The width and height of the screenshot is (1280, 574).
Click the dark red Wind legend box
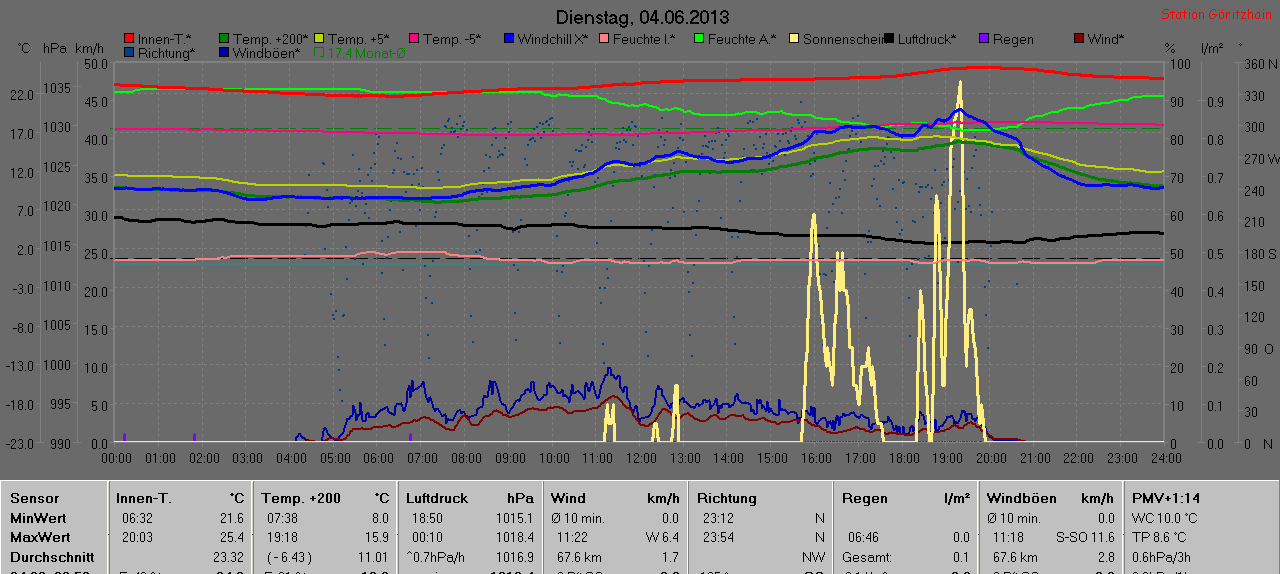[1079, 39]
